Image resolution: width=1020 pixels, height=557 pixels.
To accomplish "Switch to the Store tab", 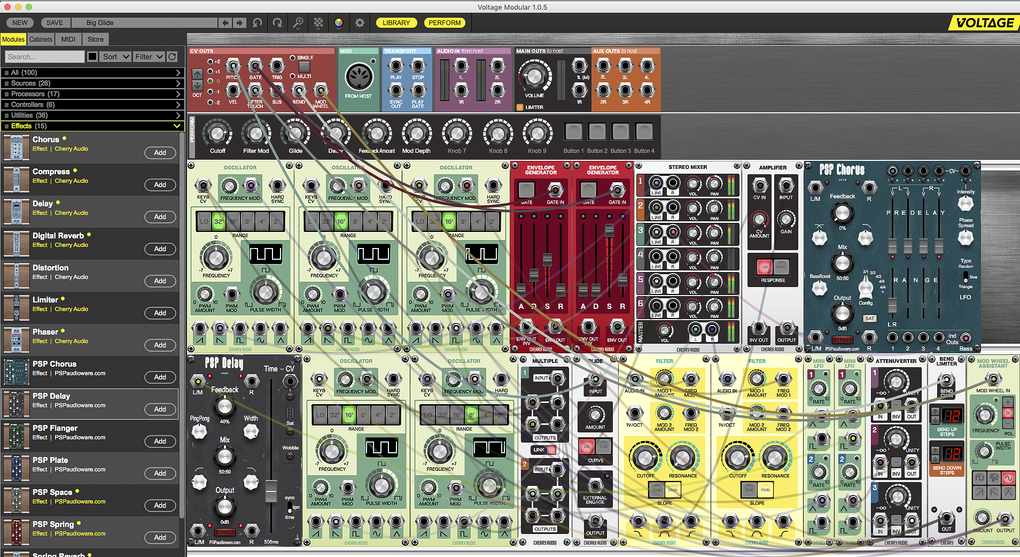I will coord(96,39).
